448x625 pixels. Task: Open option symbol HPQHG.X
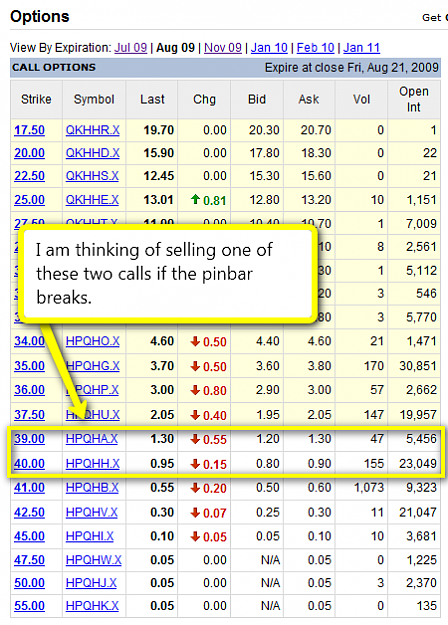click(93, 366)
